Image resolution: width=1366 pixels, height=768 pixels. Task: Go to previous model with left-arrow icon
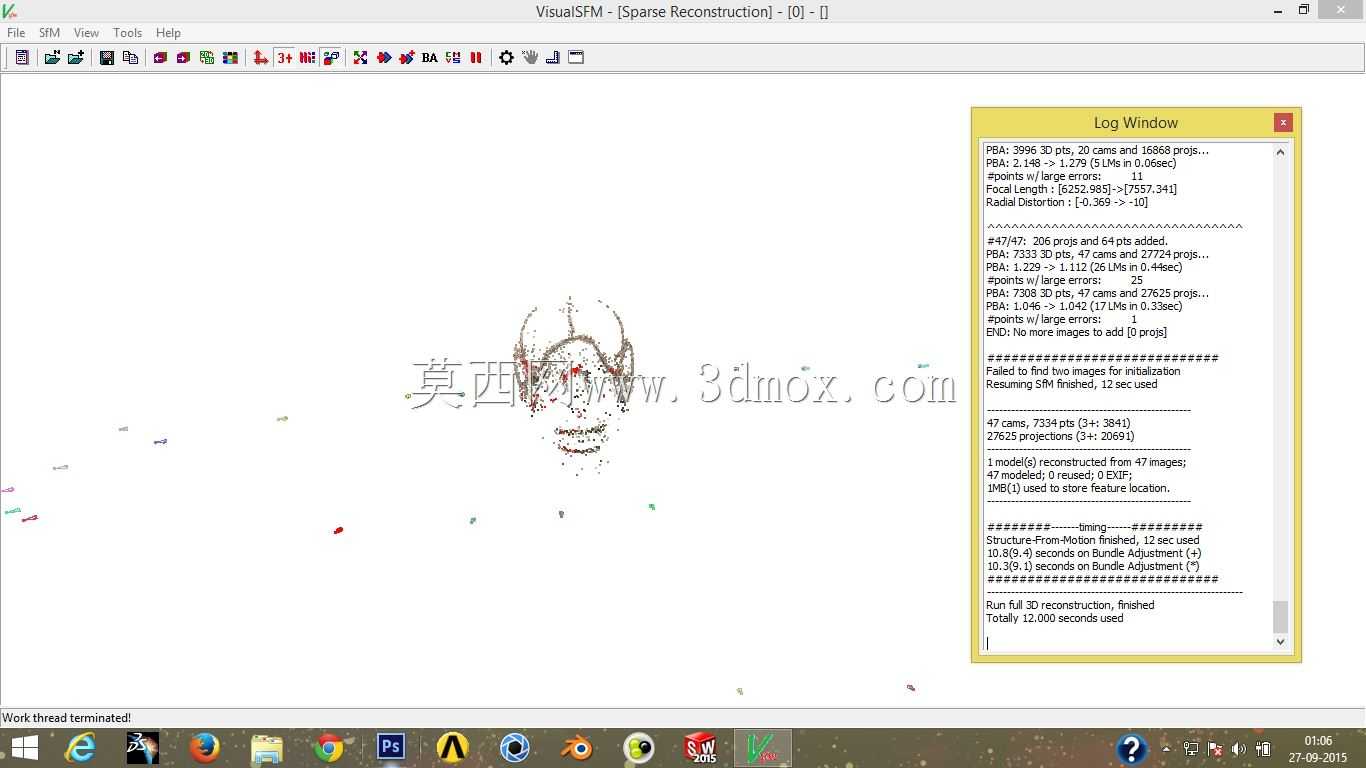(x=160, y=58)
